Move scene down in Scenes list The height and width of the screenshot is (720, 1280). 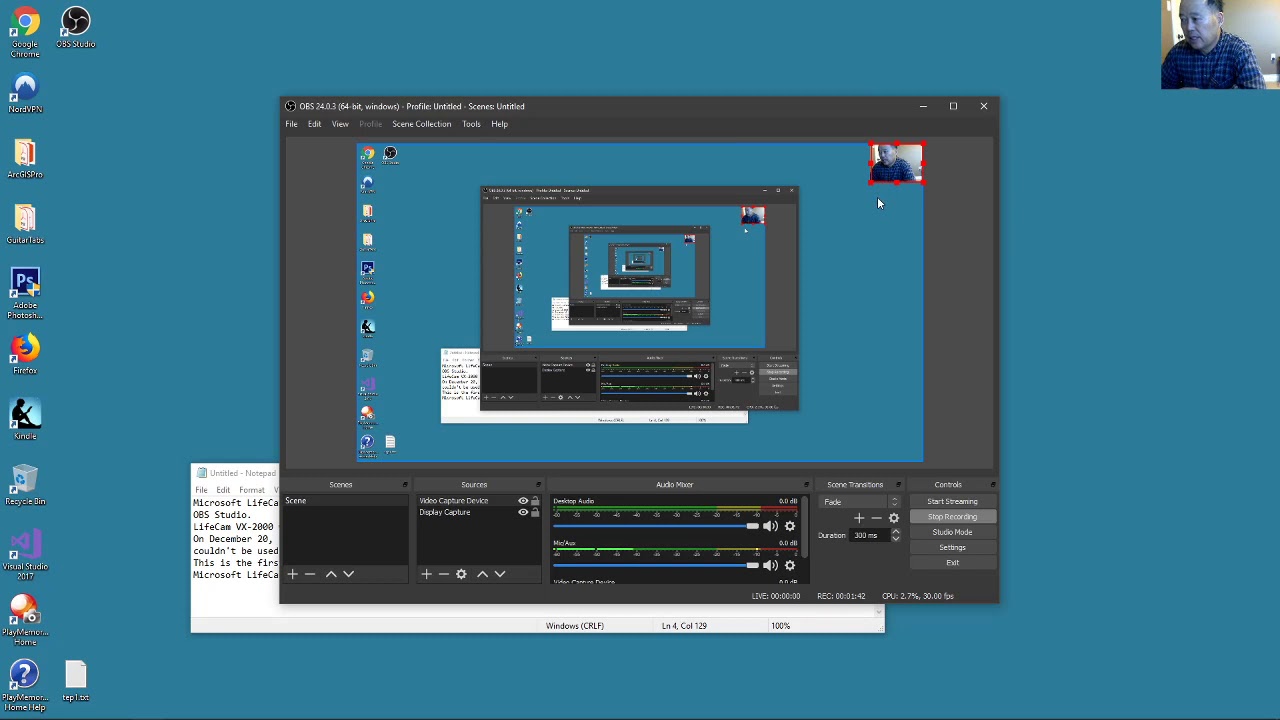348,574
